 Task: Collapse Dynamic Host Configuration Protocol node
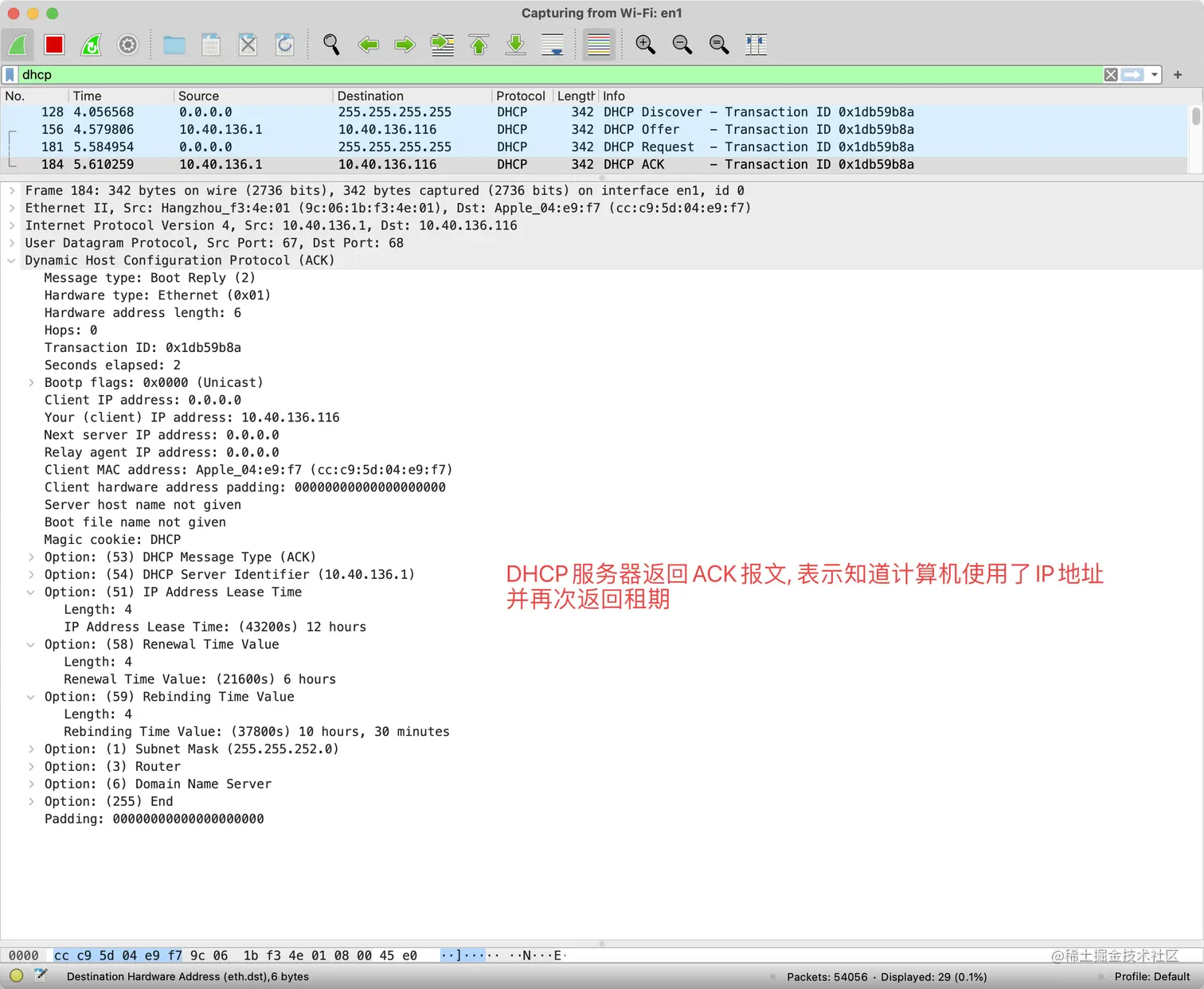pyautogui.click(x=12, y=261)
